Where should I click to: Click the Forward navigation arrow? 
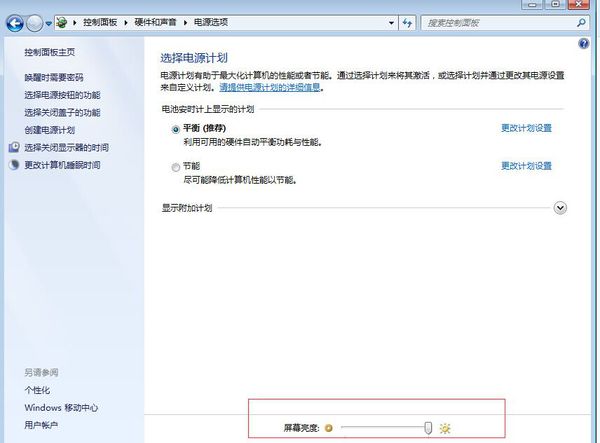(35, 22)
